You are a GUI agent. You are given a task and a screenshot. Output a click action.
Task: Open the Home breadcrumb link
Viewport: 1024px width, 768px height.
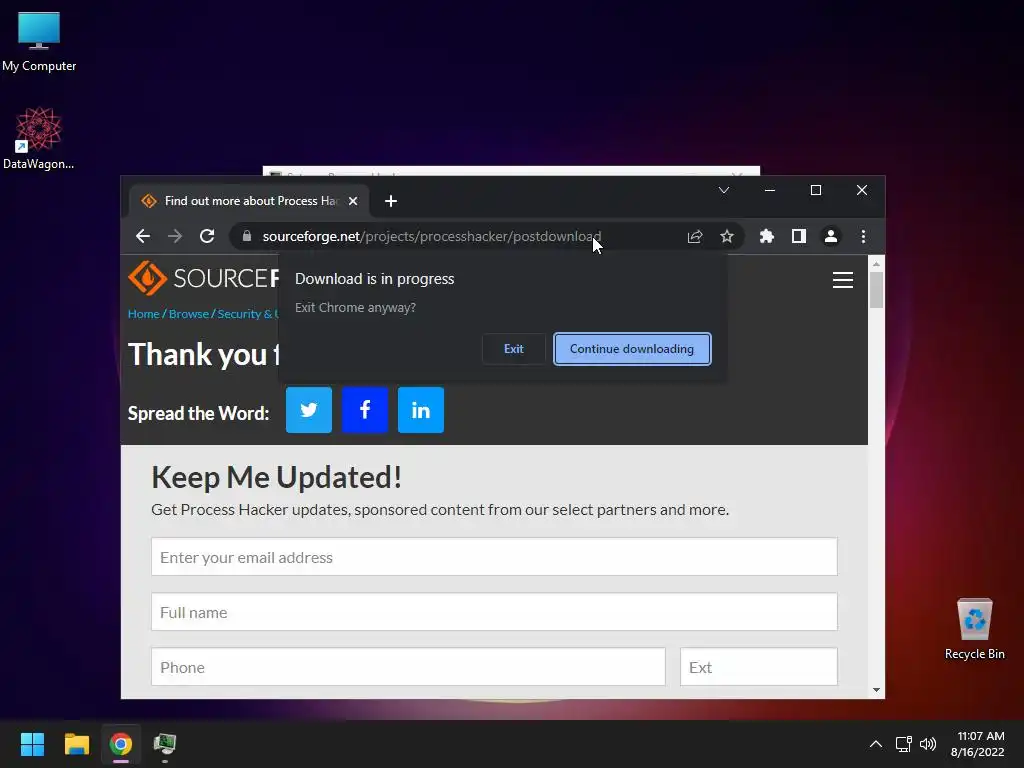point(144,314)
